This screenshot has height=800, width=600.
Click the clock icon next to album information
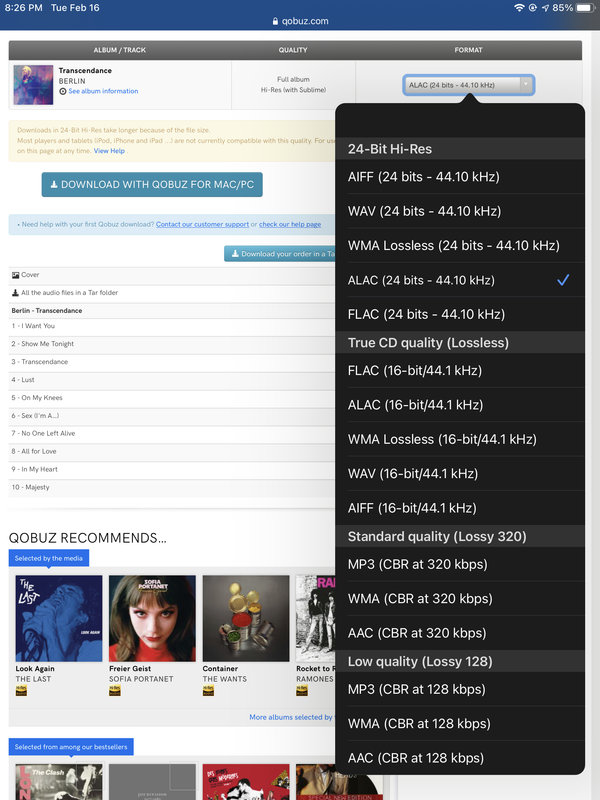click(x=63, y=91)
